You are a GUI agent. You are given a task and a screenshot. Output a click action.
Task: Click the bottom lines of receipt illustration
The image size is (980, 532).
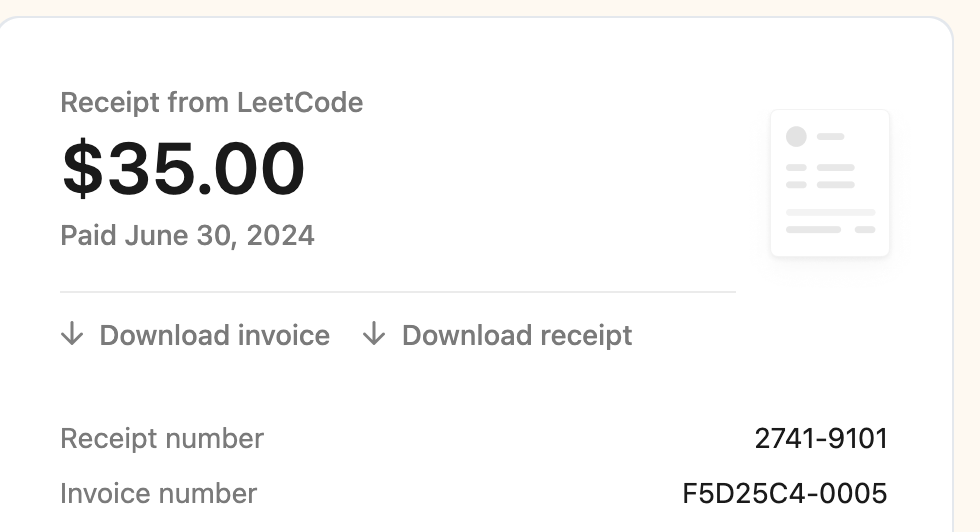click(830, 221)
